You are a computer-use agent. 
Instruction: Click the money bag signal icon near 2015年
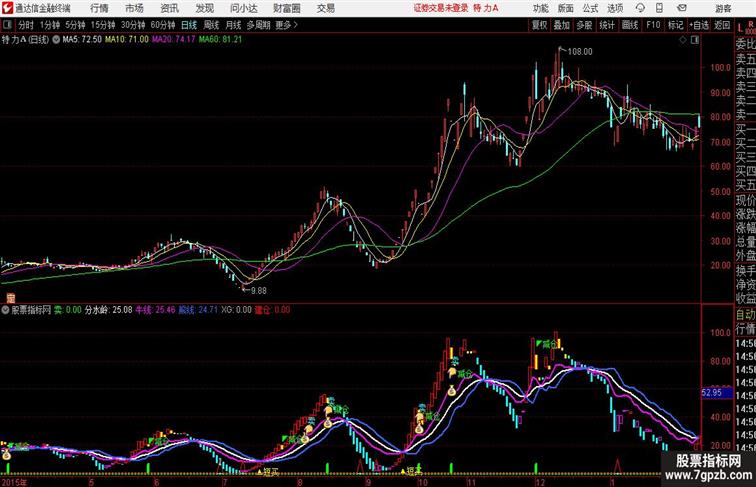click(x=6, y=455)
